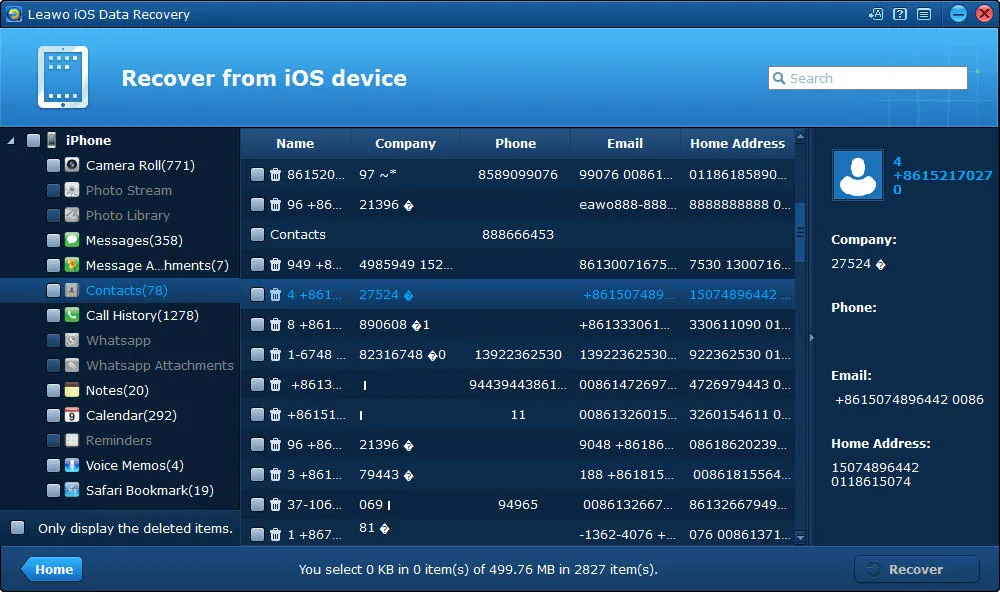Click into the Search field
Image resolution: width=1000 pixels, height=592 pixels.
point(868,78)
